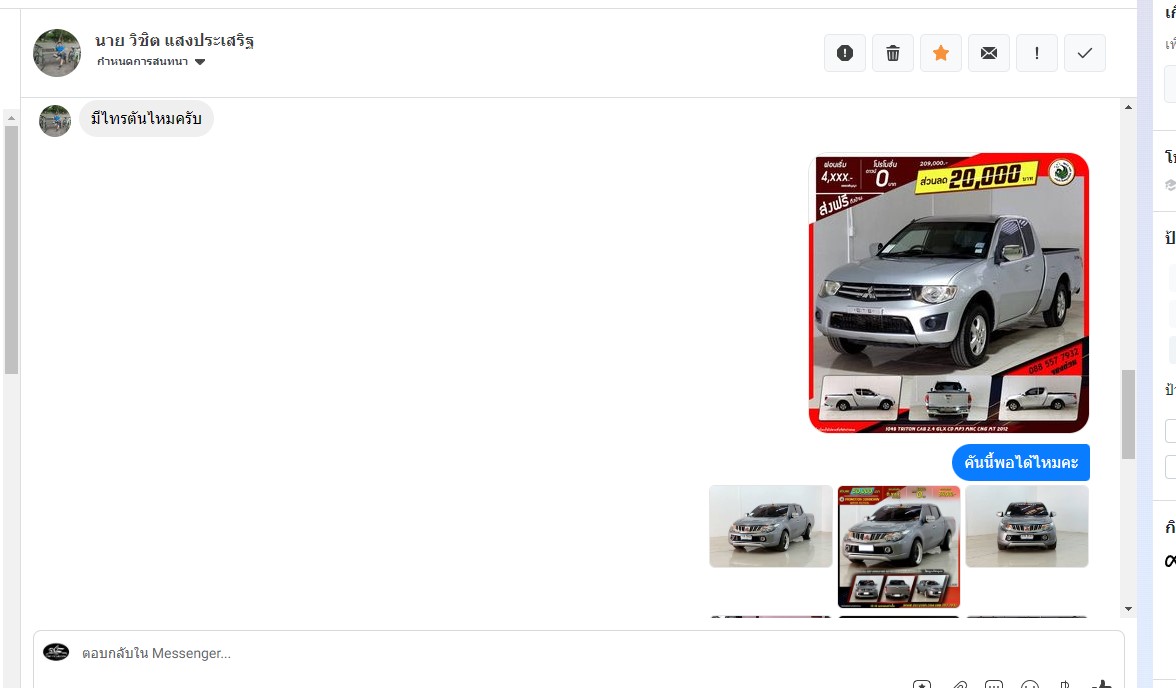Click small sender avatar beside first message
Image resolution: width=1176 pixels, height=688 pixels.
click(x=55, y=121)
